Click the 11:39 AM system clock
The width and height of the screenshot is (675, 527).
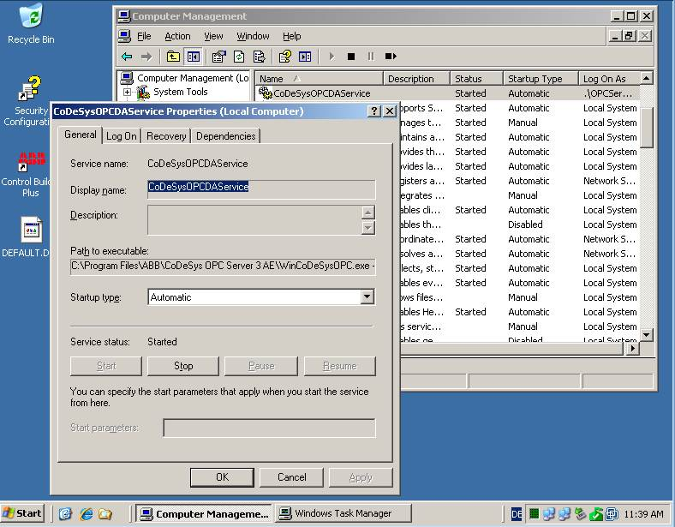(x=643, y=514)
